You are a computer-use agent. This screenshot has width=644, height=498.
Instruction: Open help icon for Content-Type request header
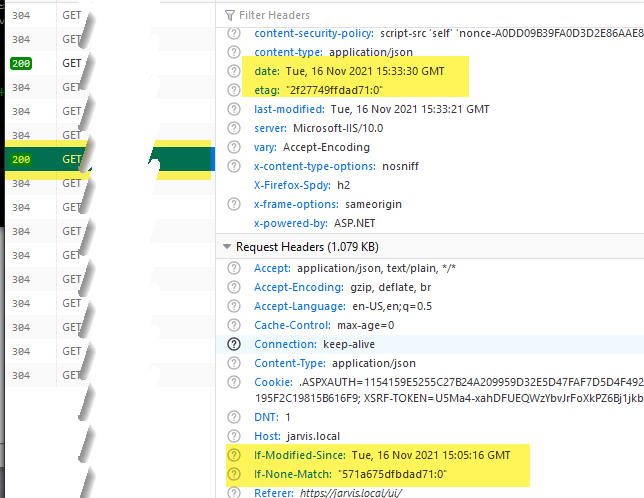(234, 363)
